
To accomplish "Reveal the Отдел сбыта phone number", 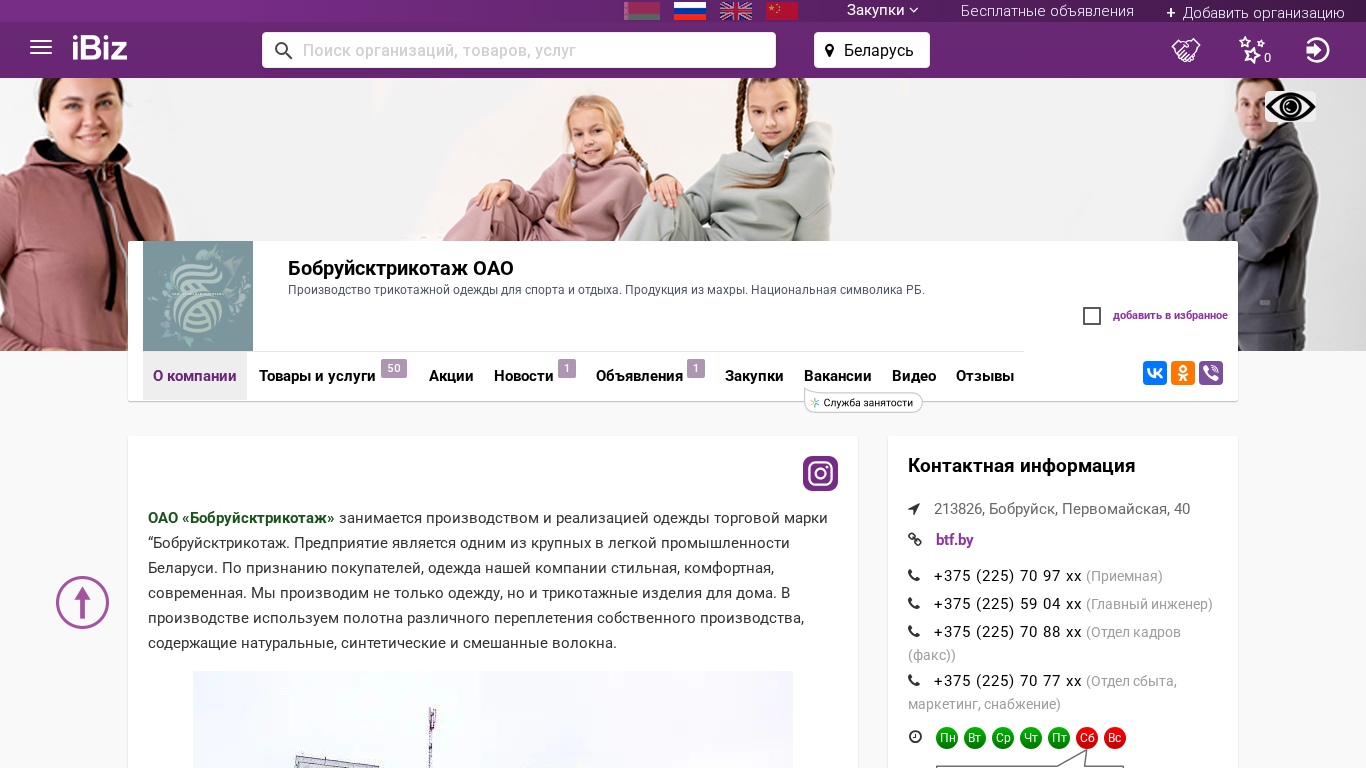I will (x=1008, y=681).
